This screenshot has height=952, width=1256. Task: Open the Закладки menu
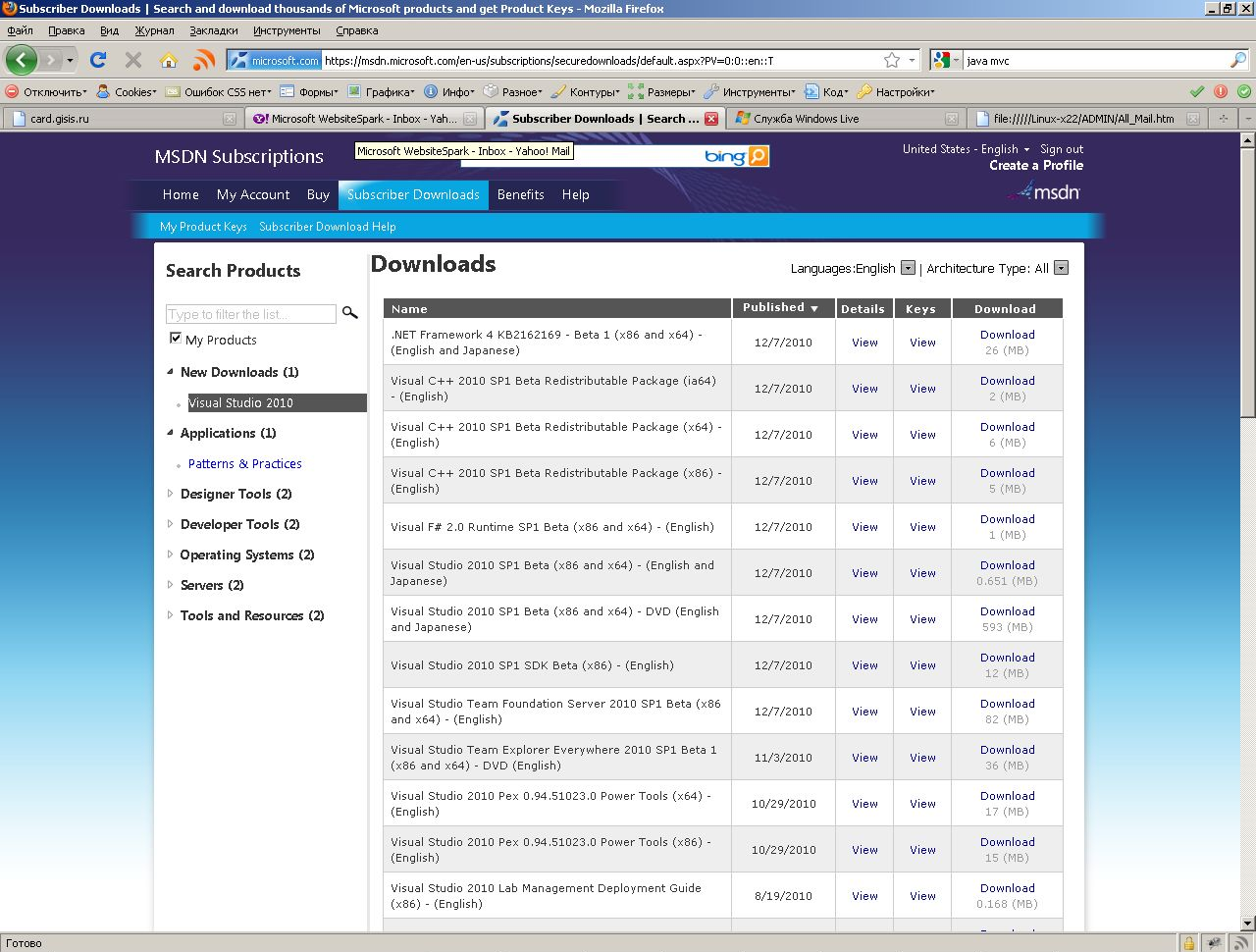point(214,30)
